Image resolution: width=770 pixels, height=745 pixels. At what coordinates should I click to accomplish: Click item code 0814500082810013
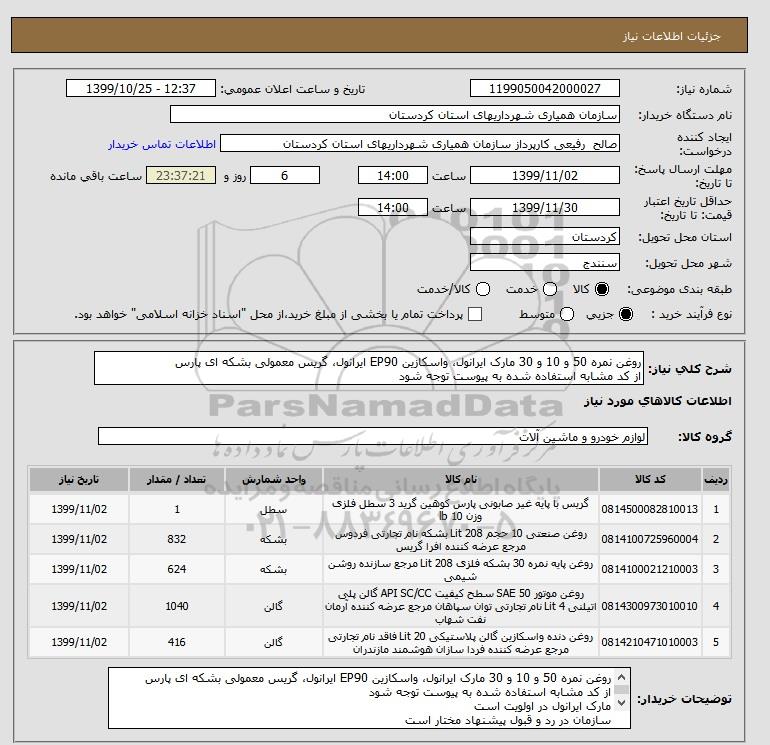click(x=650, y=509)
